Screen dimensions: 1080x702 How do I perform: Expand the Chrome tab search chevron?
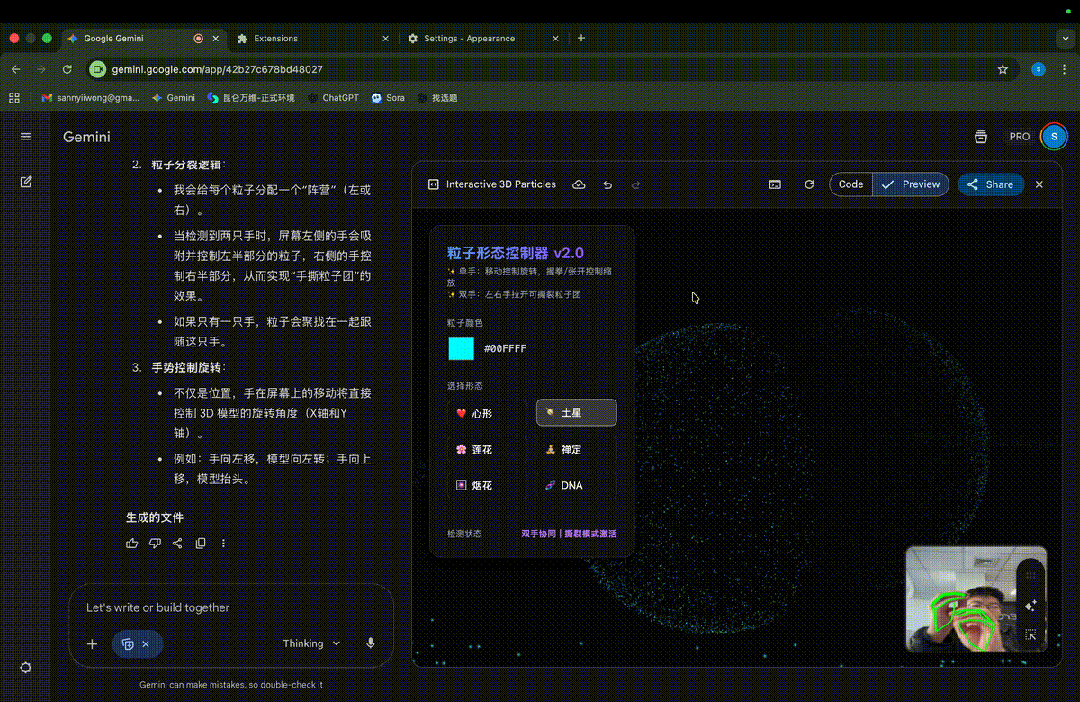(1065, 39)
